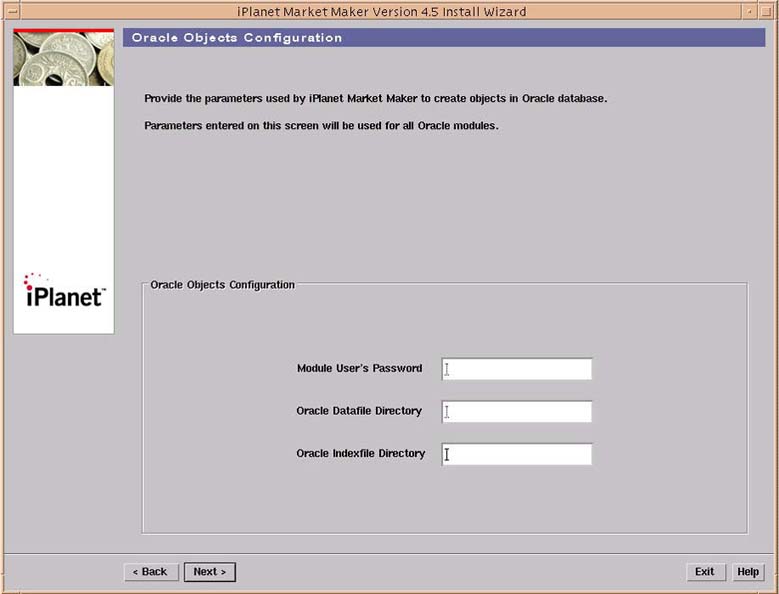Click the Oracle Datafile Directory label
The width and height of the screenshot is (779, 594).
[359, 411]
